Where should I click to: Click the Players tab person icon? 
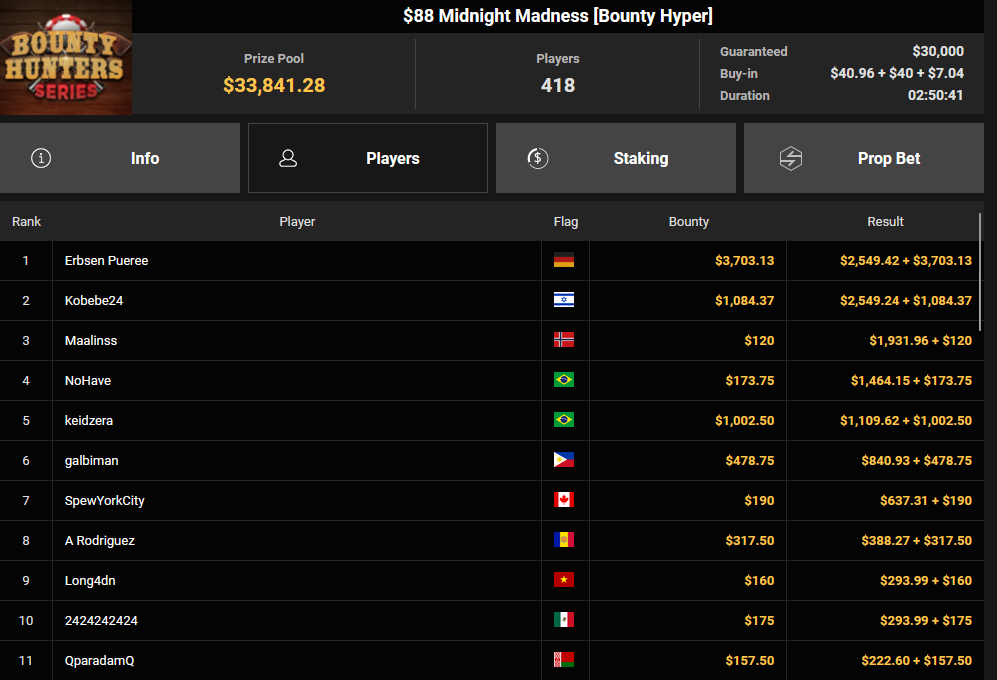coord(288,158)
